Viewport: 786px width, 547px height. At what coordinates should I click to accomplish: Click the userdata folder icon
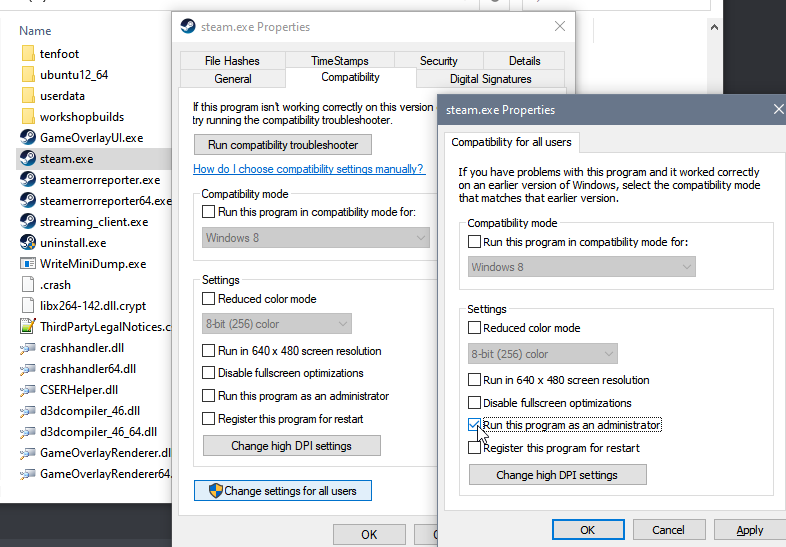click(28, 96)
